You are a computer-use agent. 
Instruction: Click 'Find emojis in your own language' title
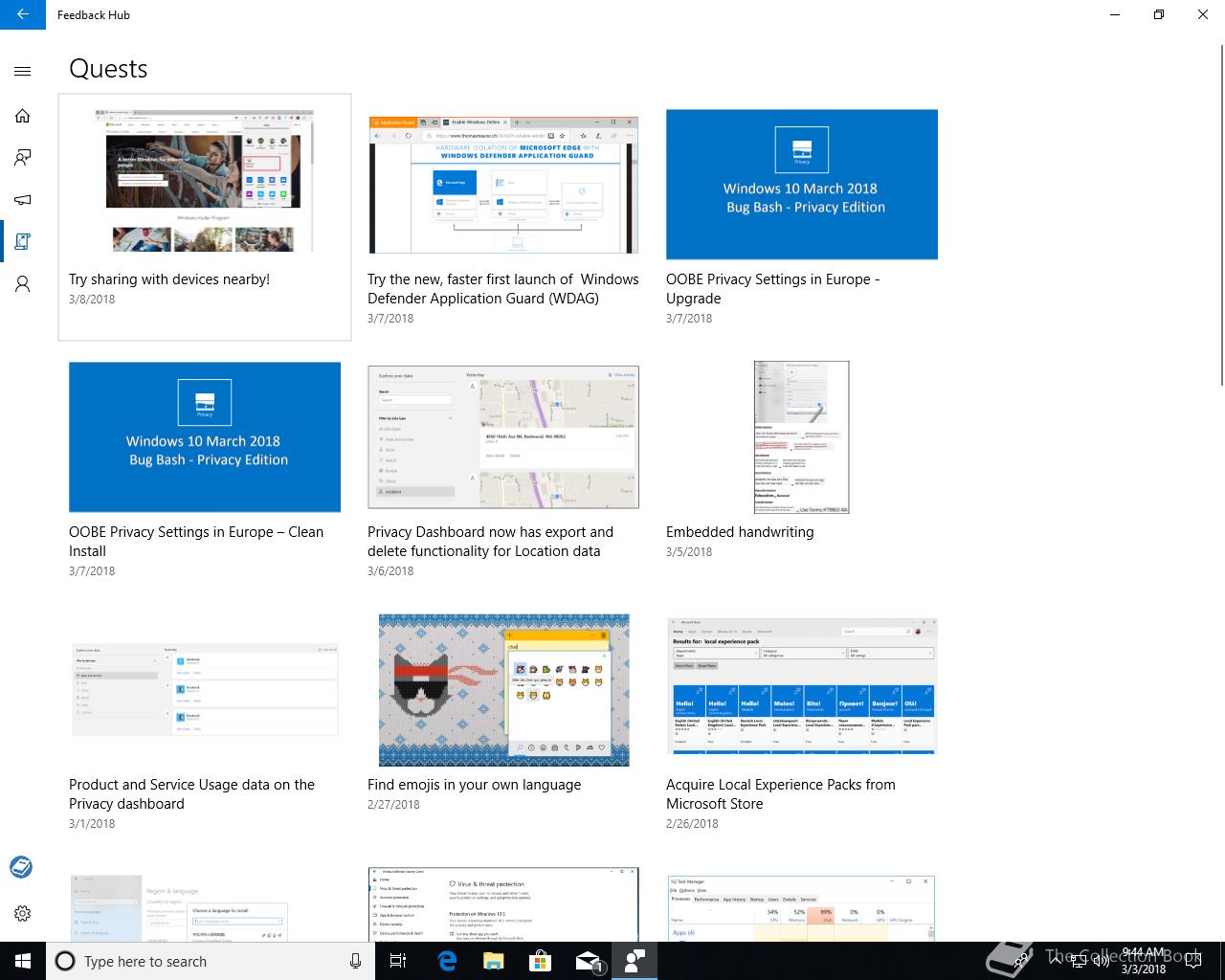click(x=474, y=785)
